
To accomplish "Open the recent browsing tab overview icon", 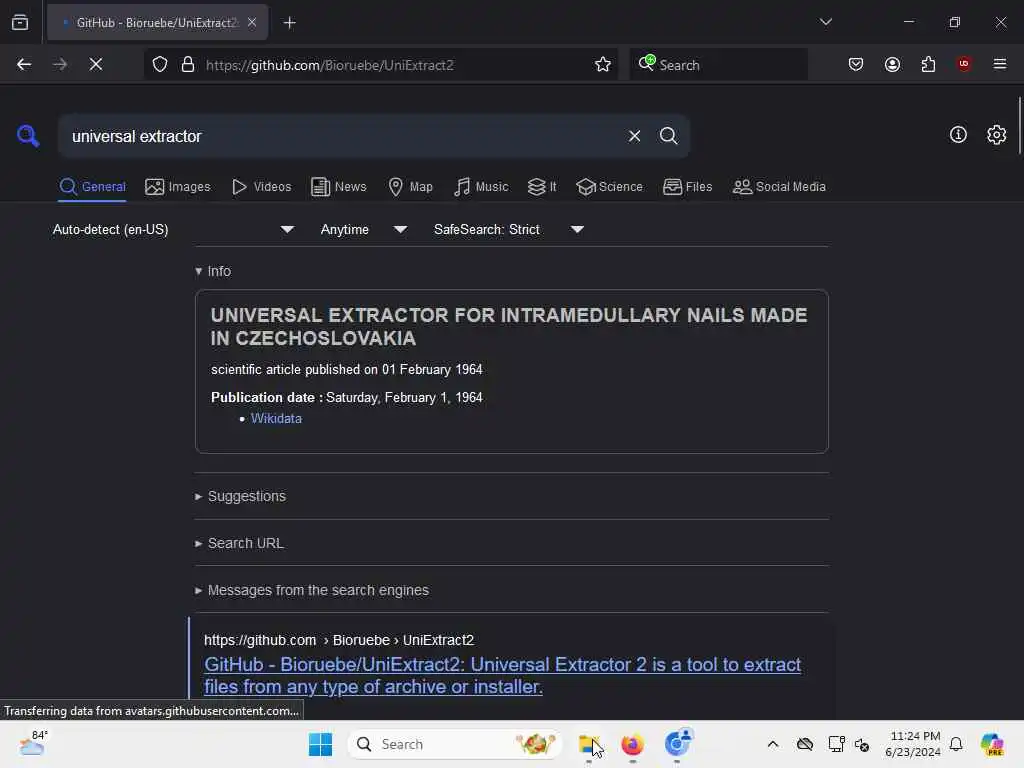I will [x=20, y=23].
